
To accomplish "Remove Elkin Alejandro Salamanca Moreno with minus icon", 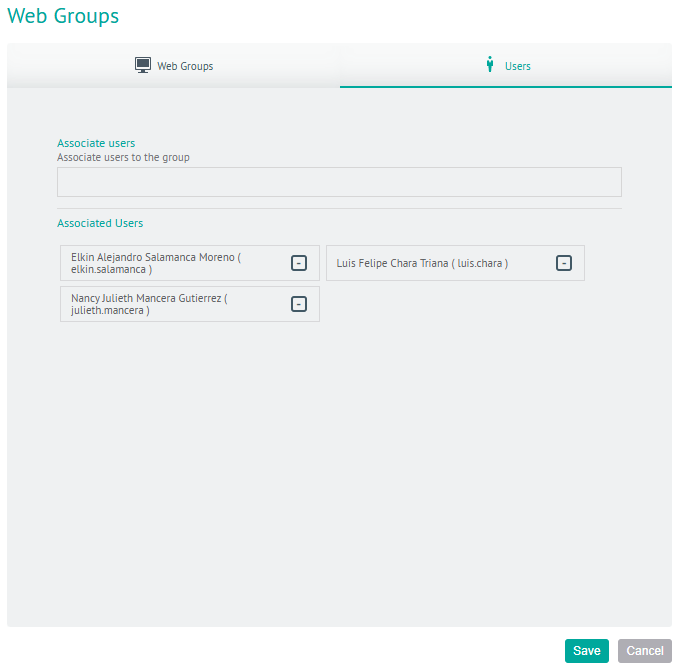I will click(x=299, y=263).
